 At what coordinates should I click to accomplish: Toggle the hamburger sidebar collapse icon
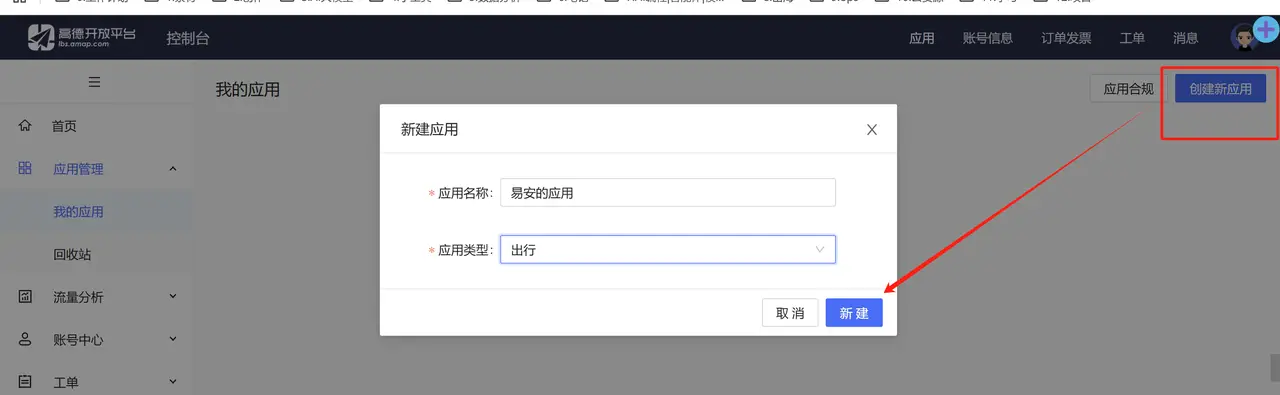(95, 82)
